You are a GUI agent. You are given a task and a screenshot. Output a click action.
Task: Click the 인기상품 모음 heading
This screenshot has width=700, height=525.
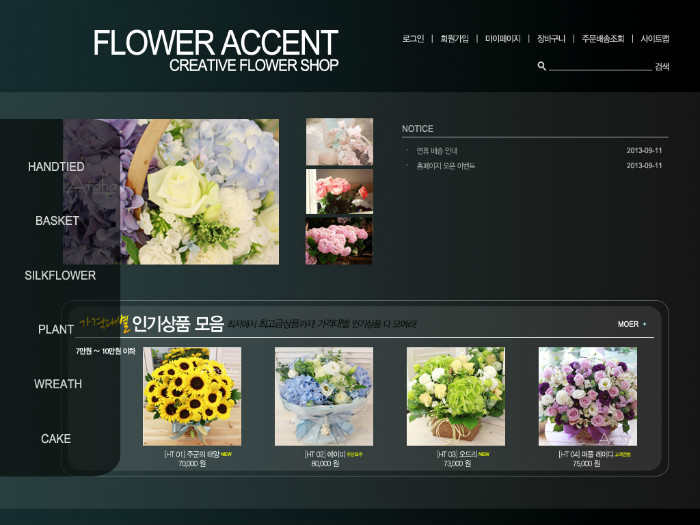tap(178, 324)
